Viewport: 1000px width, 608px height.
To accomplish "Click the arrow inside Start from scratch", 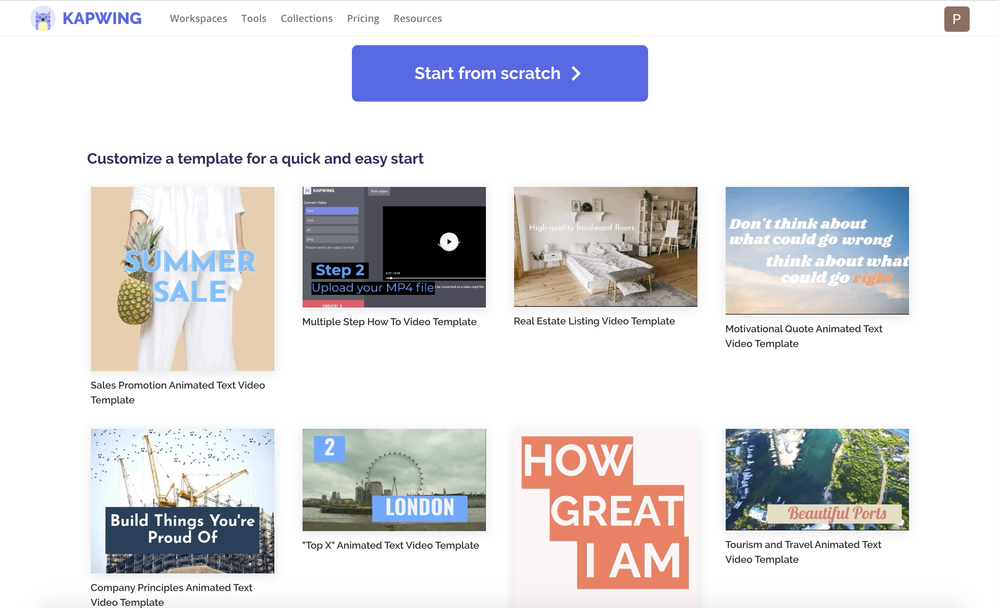I will [576, 73].
